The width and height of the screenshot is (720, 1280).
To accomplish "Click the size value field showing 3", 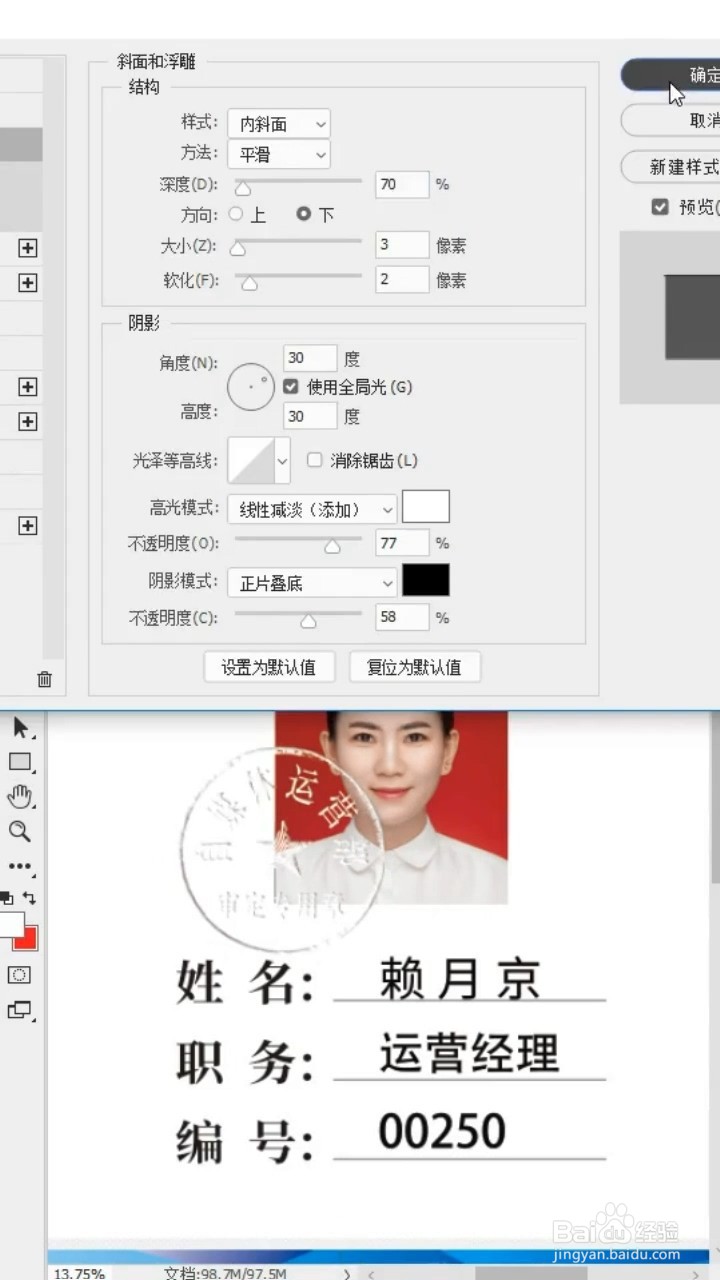I will (402, 245).
